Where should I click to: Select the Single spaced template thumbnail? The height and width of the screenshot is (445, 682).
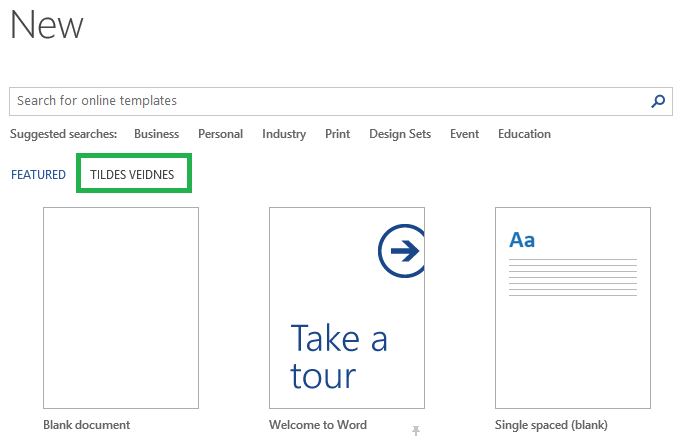click(573, 308)
